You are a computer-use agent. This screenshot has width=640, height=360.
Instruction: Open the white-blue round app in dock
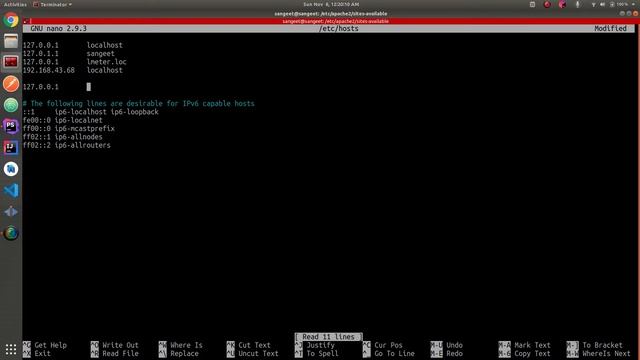11,169
